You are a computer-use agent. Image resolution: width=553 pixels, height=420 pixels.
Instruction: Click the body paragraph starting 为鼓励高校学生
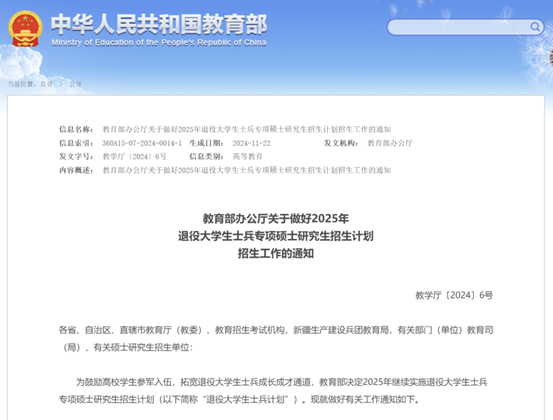click(273, 391)
